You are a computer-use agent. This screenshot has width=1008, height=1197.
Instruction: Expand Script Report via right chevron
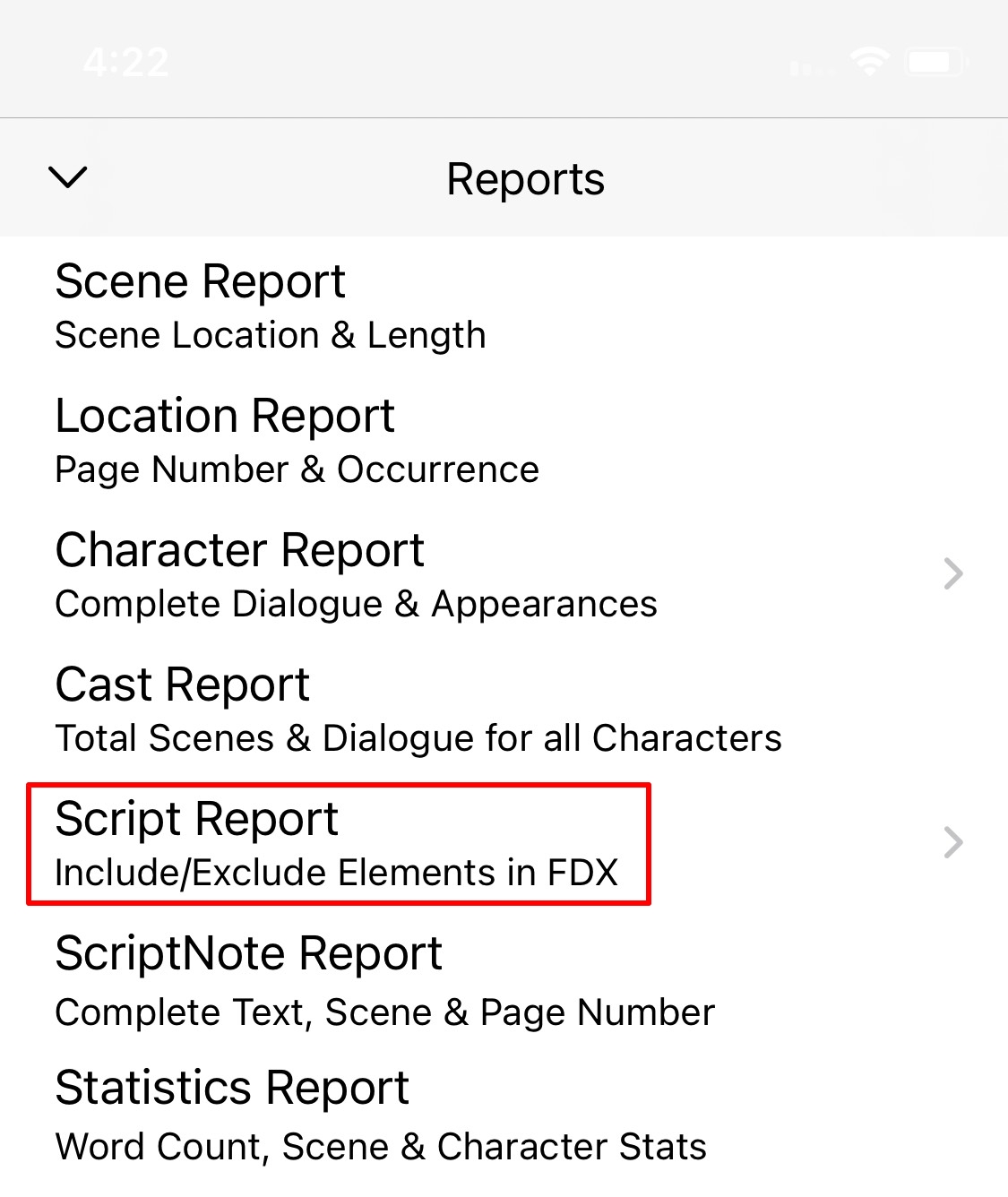coord(953,842)
